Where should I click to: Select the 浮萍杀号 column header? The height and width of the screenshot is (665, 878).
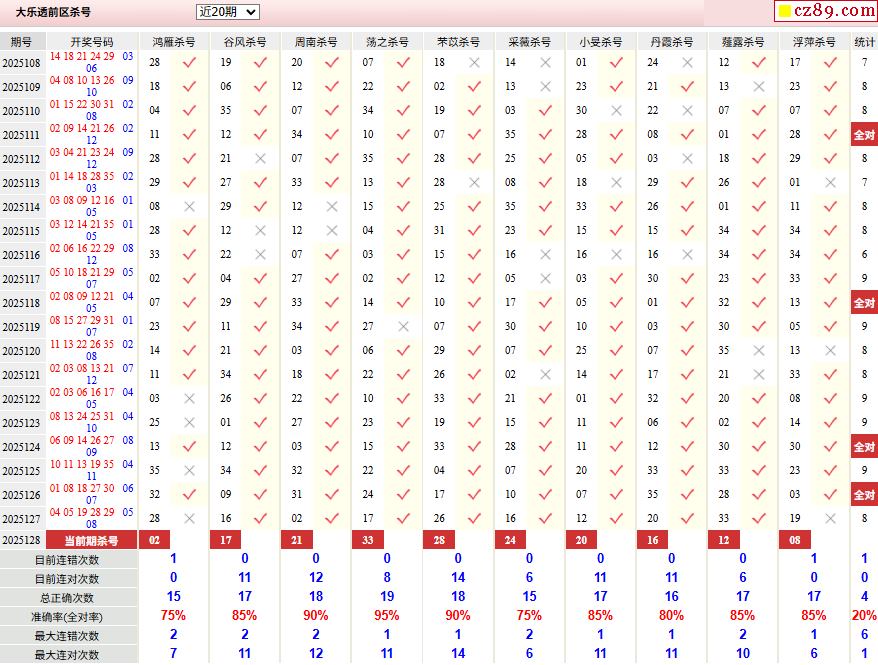[x=814, y=42]
